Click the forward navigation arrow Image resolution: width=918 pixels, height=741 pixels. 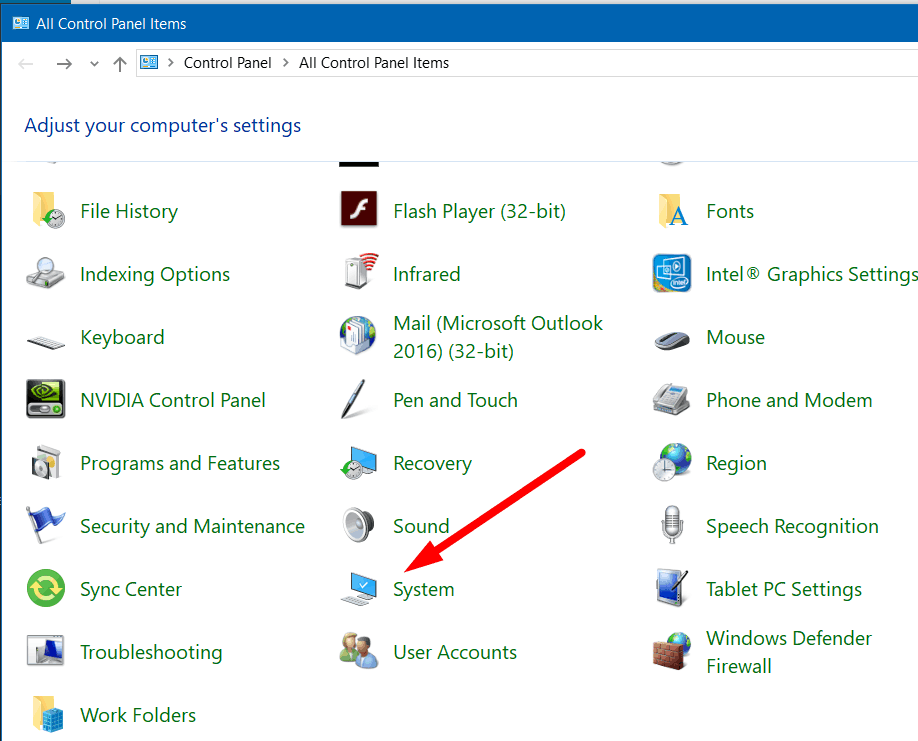click(64, 63)
